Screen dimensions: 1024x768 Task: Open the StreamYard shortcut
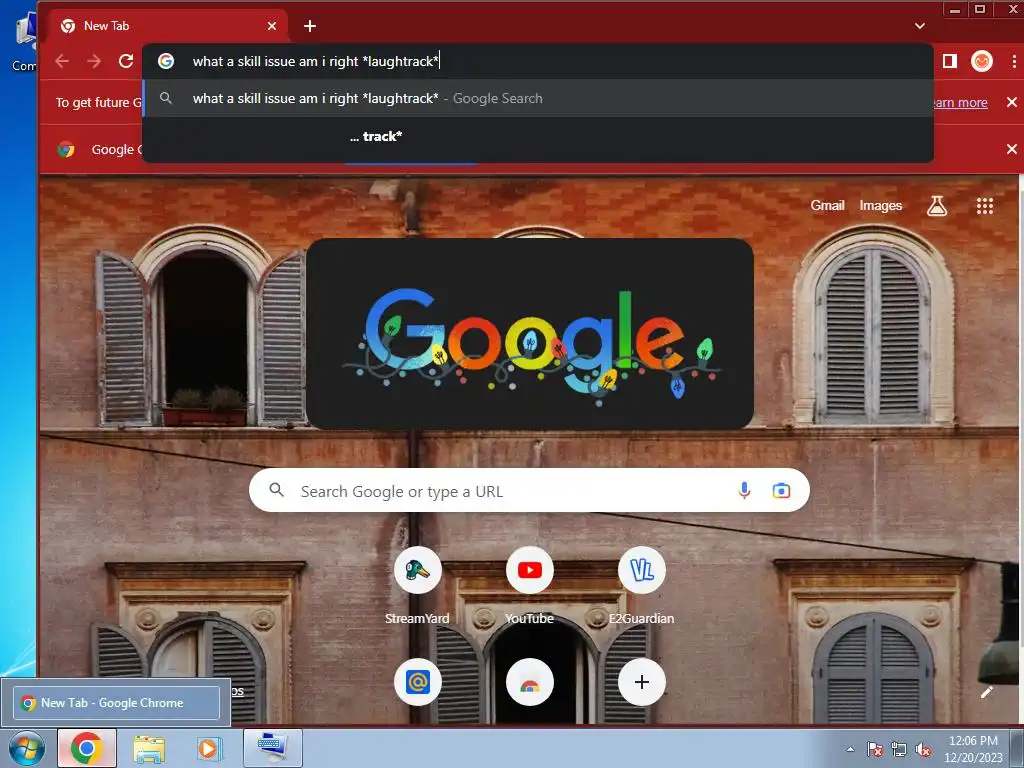pyautogui.click(x=417, y=570)
